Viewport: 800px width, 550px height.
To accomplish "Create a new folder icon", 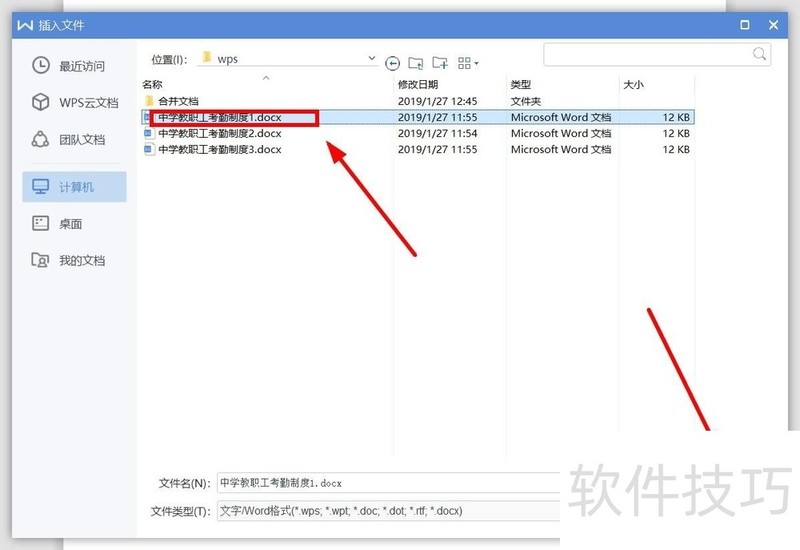I will pyautogui.click(x=440, y=63).
